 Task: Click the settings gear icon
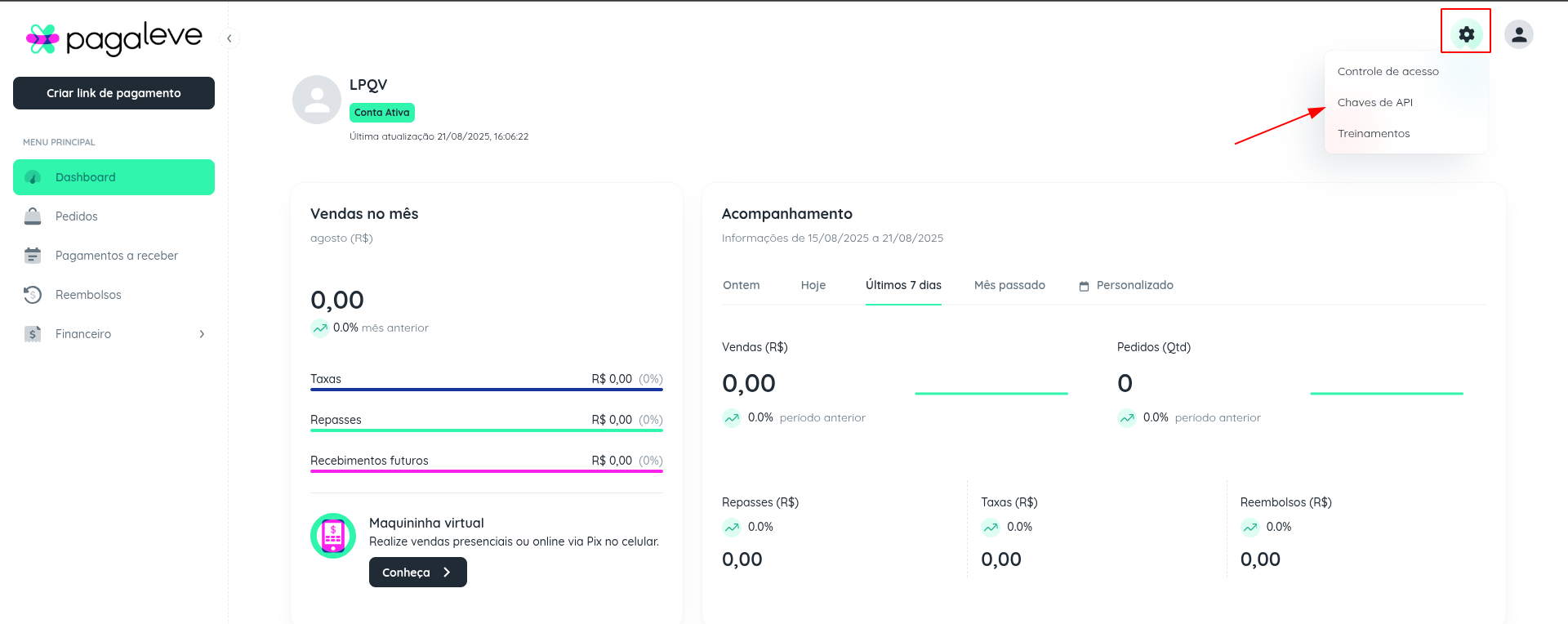tap(1466, 34)
